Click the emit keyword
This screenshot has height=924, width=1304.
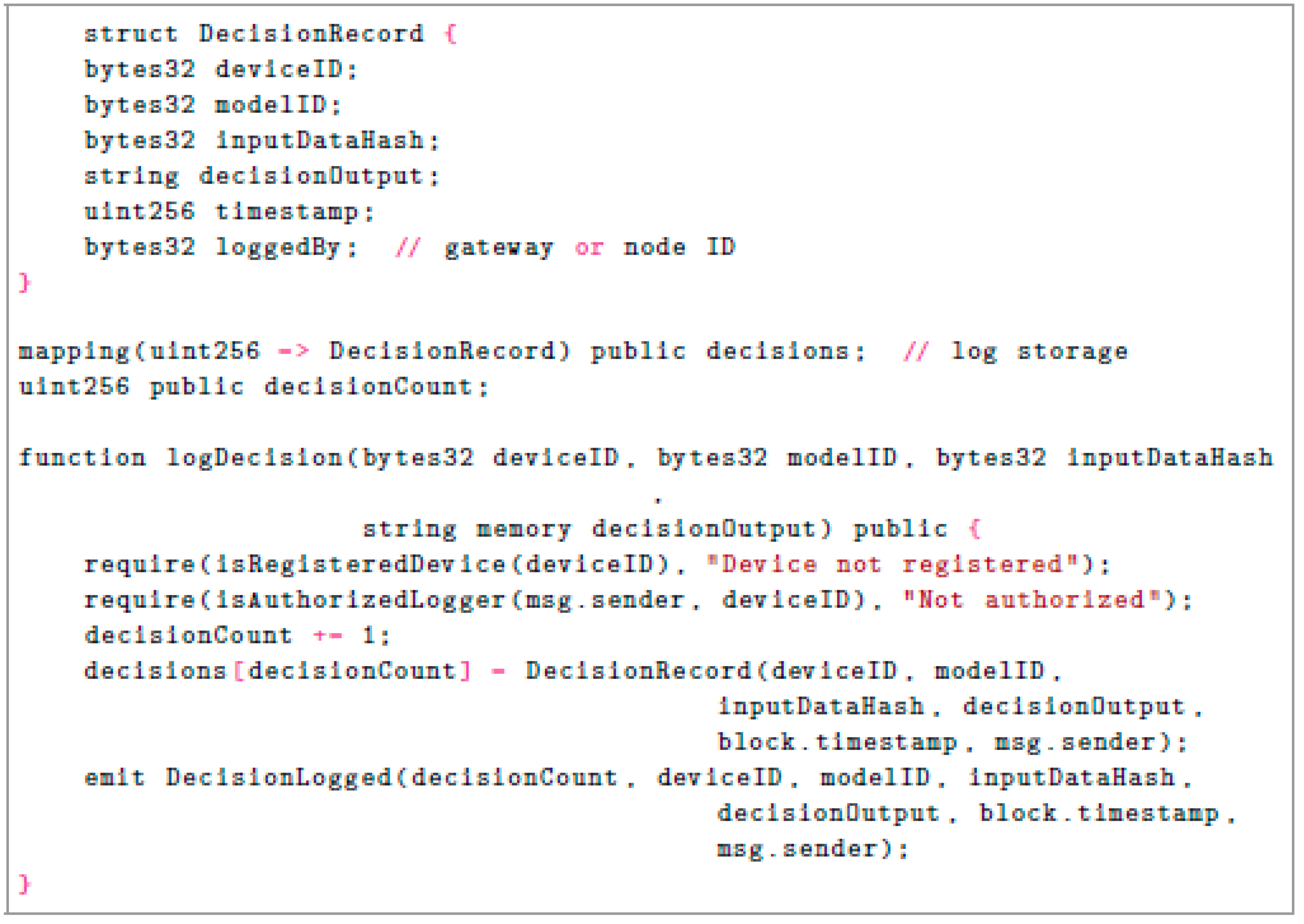click(115, 778)
